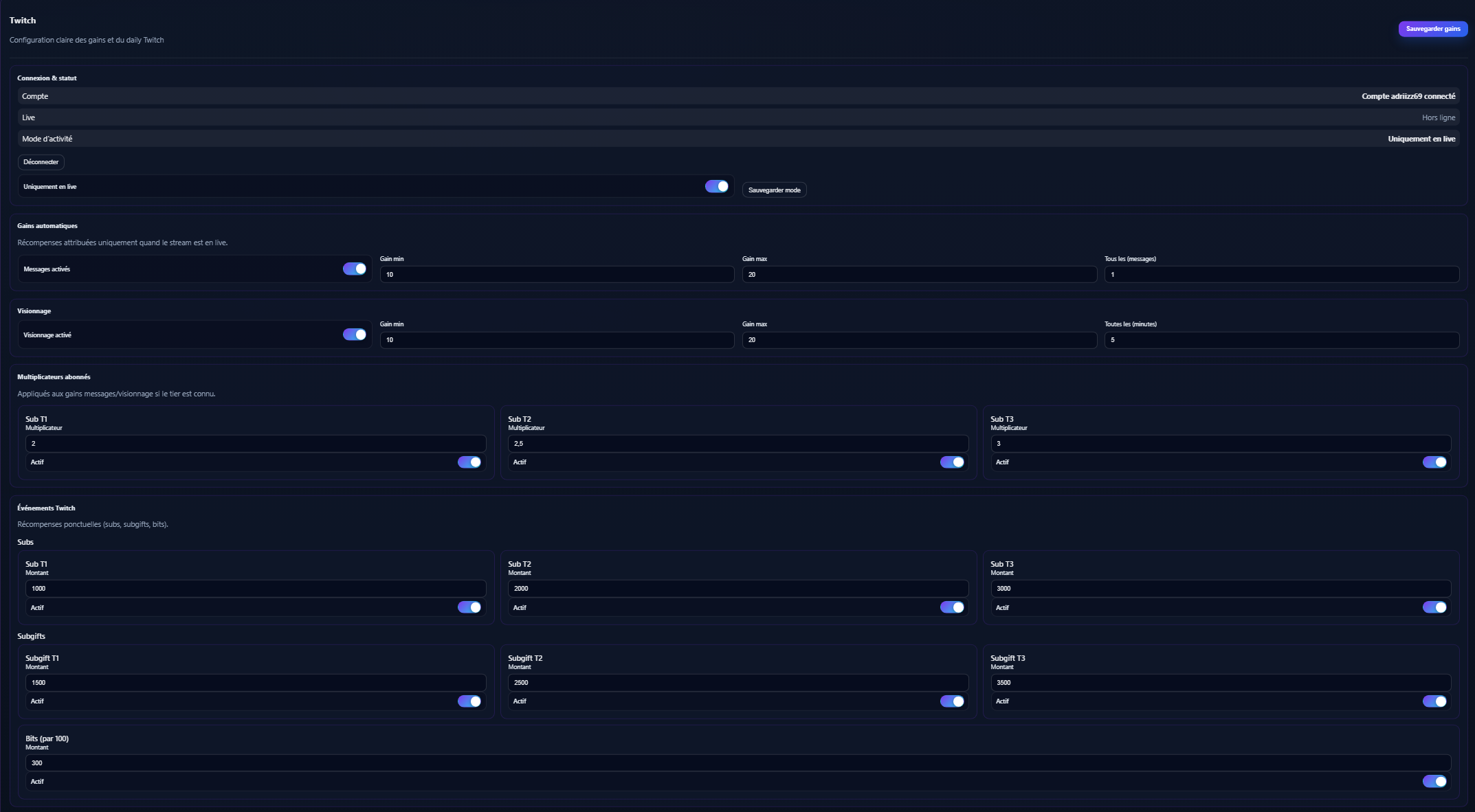Viewport: 1475px width, 812px height.
Task: Toggle Actif switch for Subgift T3
Action: (x=1434, y=701)
